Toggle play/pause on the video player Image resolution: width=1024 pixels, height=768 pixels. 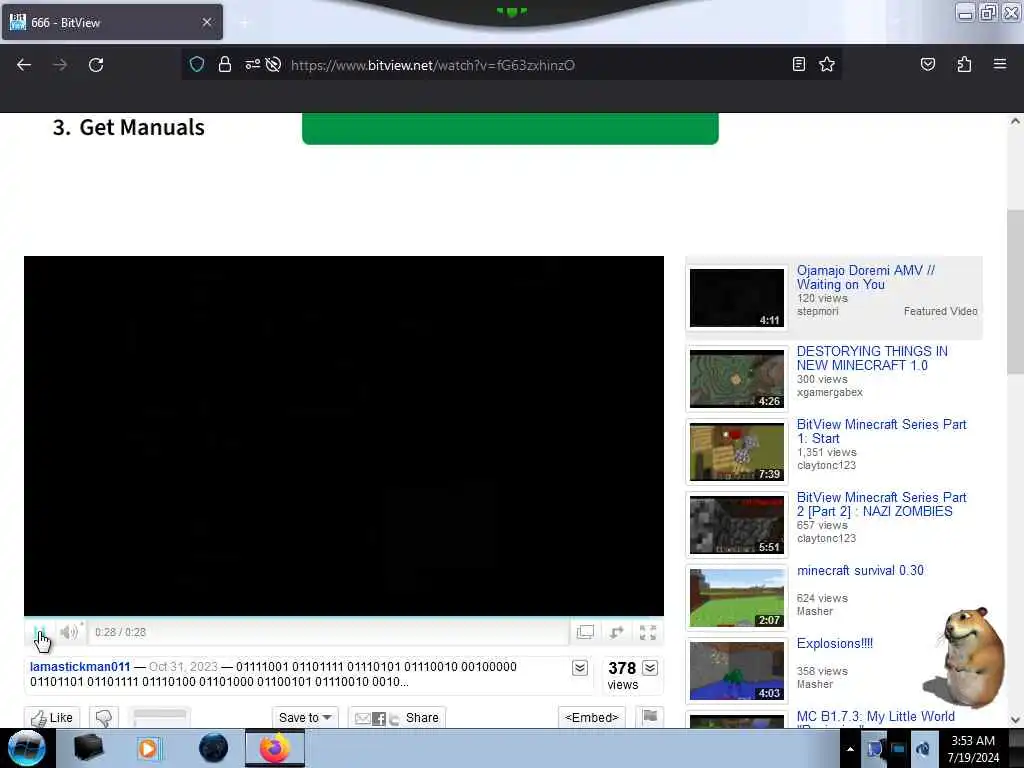coord(40,632)
